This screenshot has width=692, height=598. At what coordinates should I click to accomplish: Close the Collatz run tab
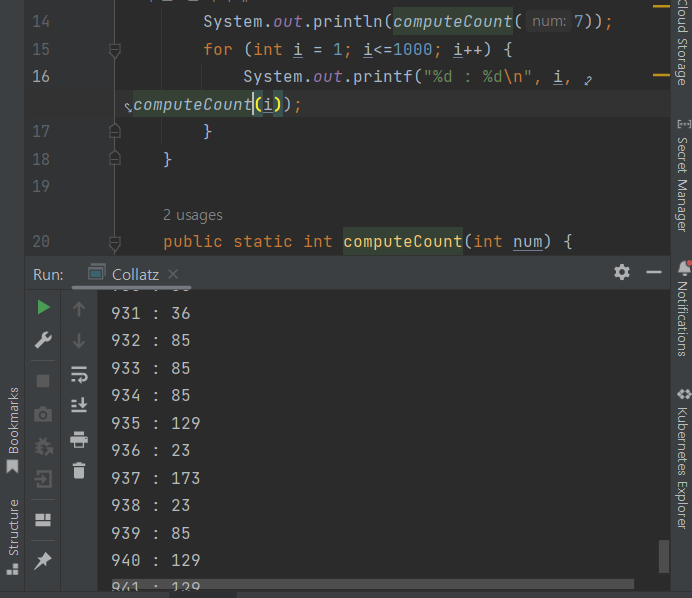pos(173,275)
